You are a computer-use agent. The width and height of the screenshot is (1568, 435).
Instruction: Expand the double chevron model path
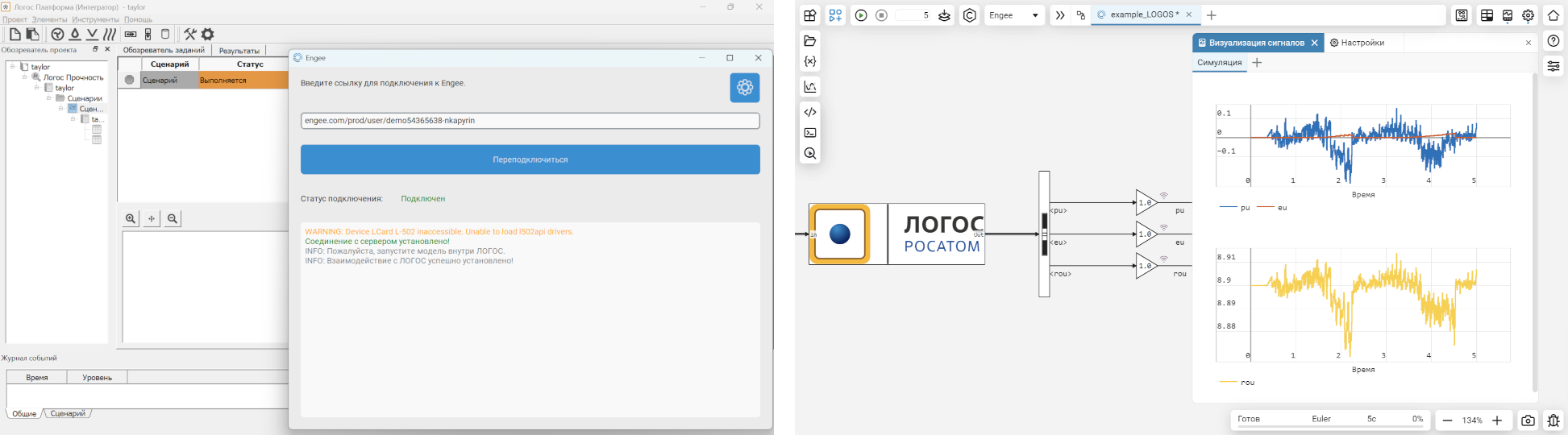(1059, 15)
